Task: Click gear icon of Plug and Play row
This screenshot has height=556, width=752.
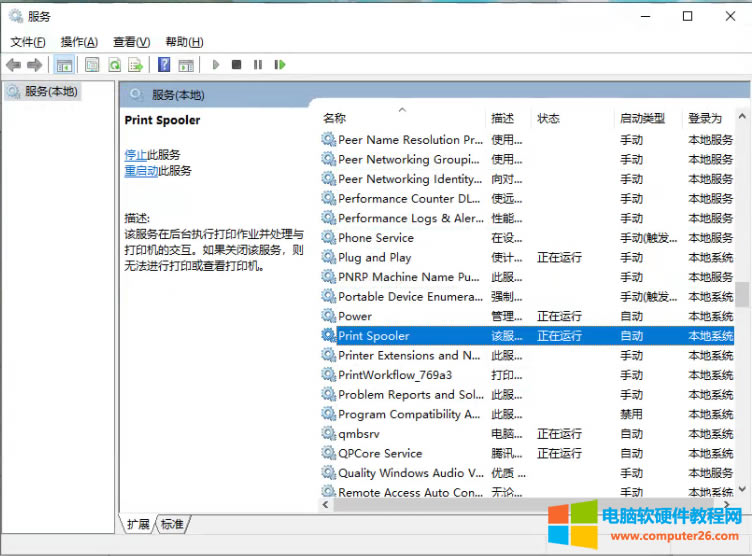Action: tap(329, 257)
